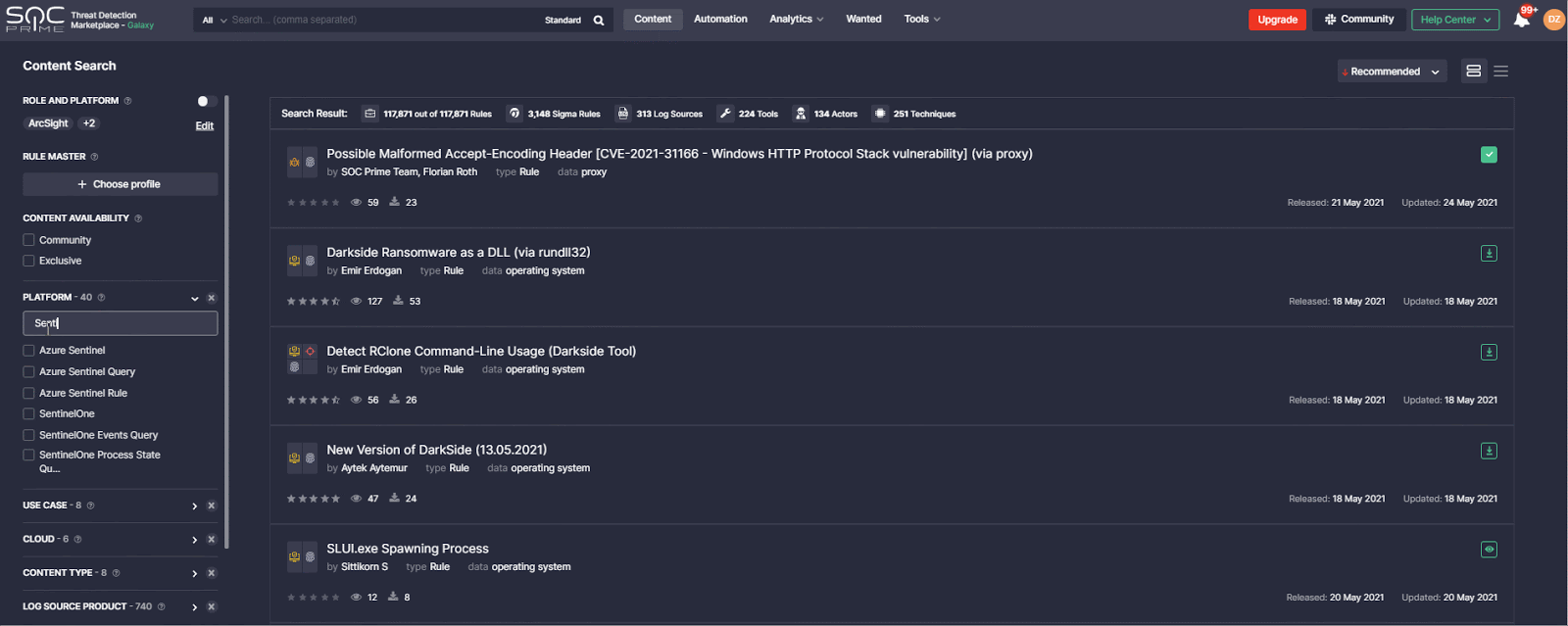Click the Content Availability info icon
1568x626 pixels.
tap(138, 218)
